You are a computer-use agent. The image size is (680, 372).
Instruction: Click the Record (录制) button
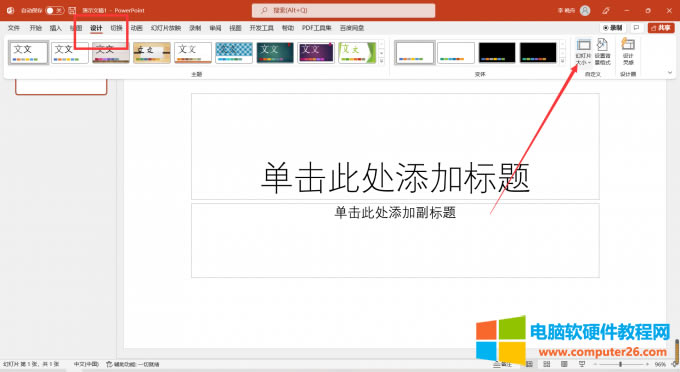pyautogui.click(x=613, y=28)
